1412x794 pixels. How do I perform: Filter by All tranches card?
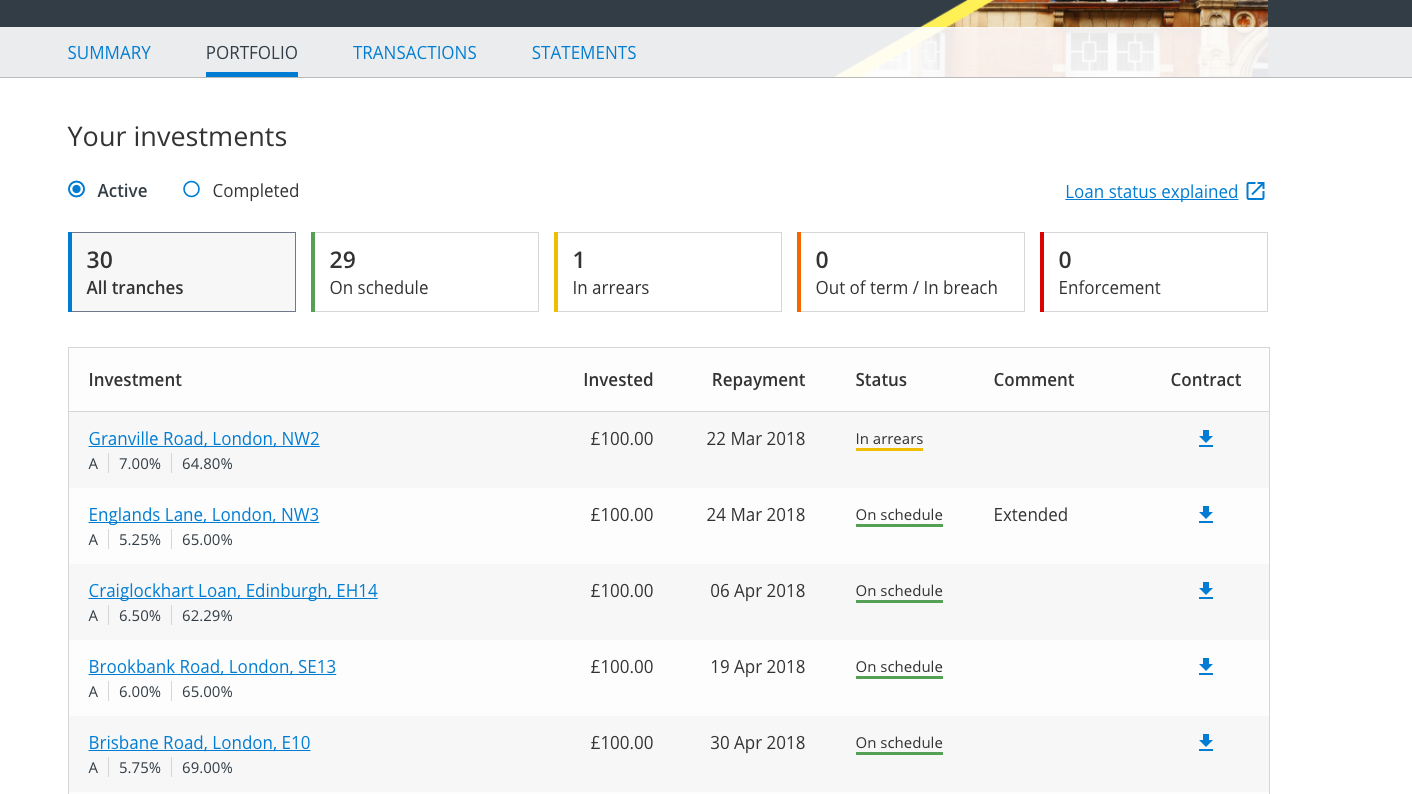[x=182, y=272]
